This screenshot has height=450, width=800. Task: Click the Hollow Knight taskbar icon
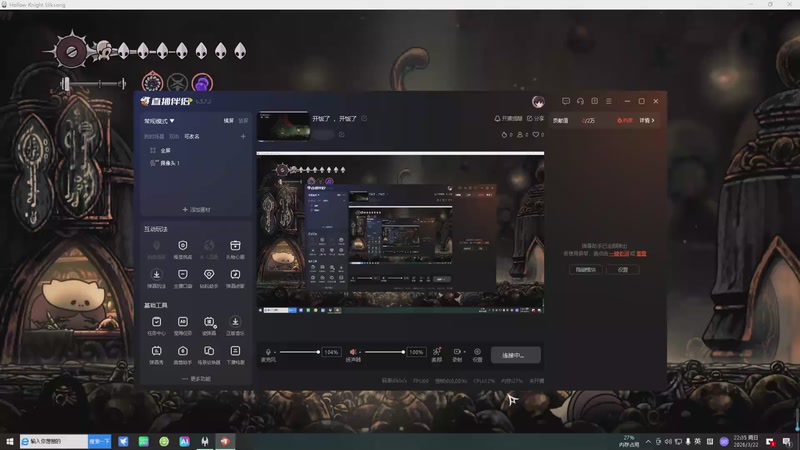(205, 441)
